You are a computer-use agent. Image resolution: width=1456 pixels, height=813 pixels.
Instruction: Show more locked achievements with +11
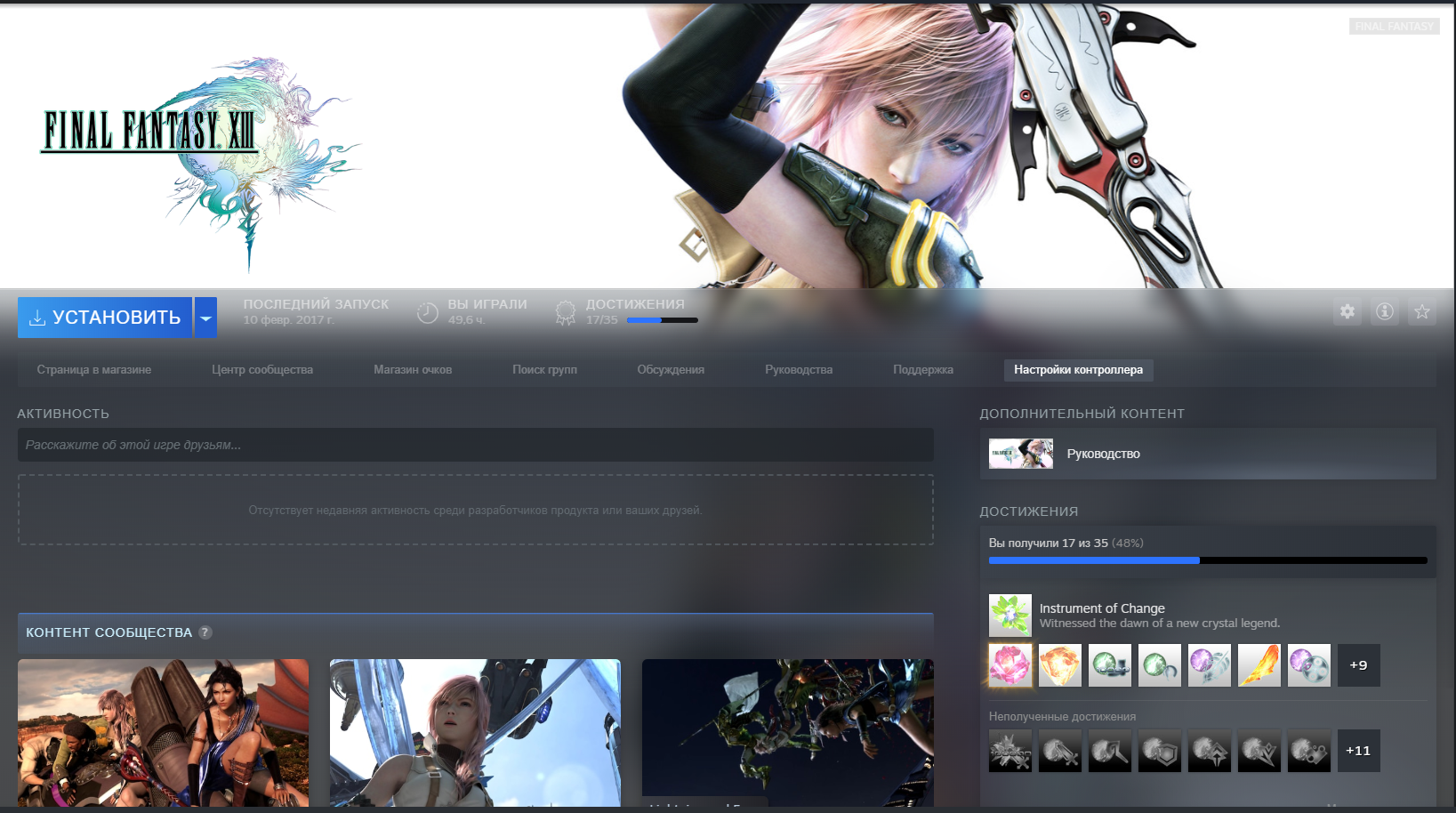(x=1359, y=751)
